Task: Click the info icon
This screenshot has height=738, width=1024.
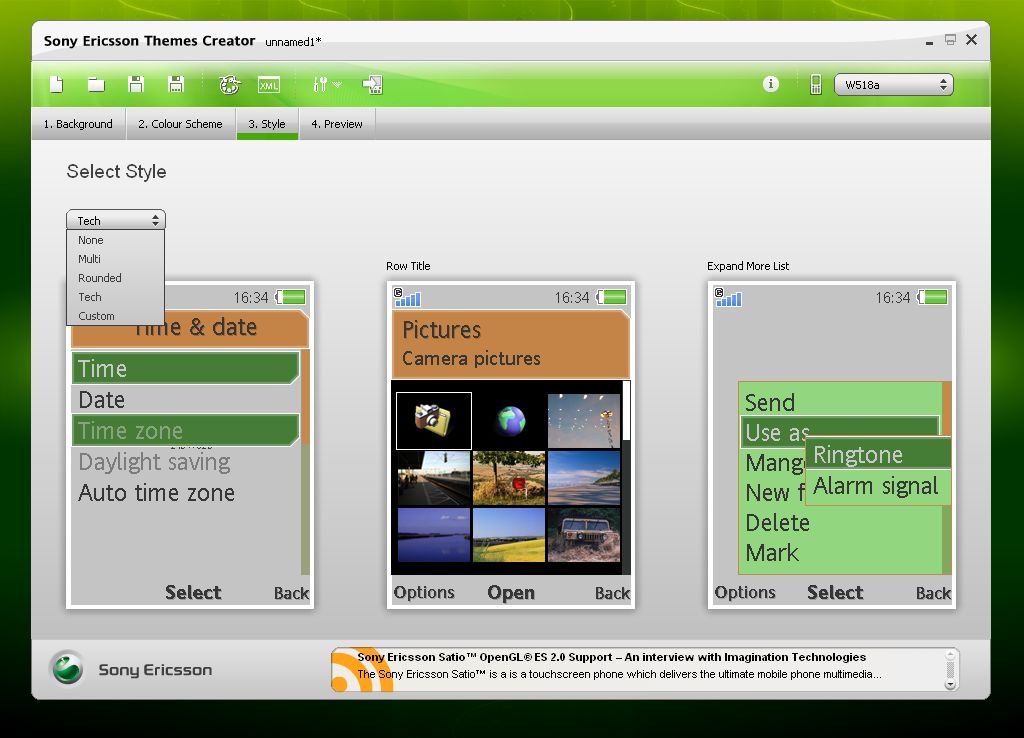Action: click(x=771, y=84)
